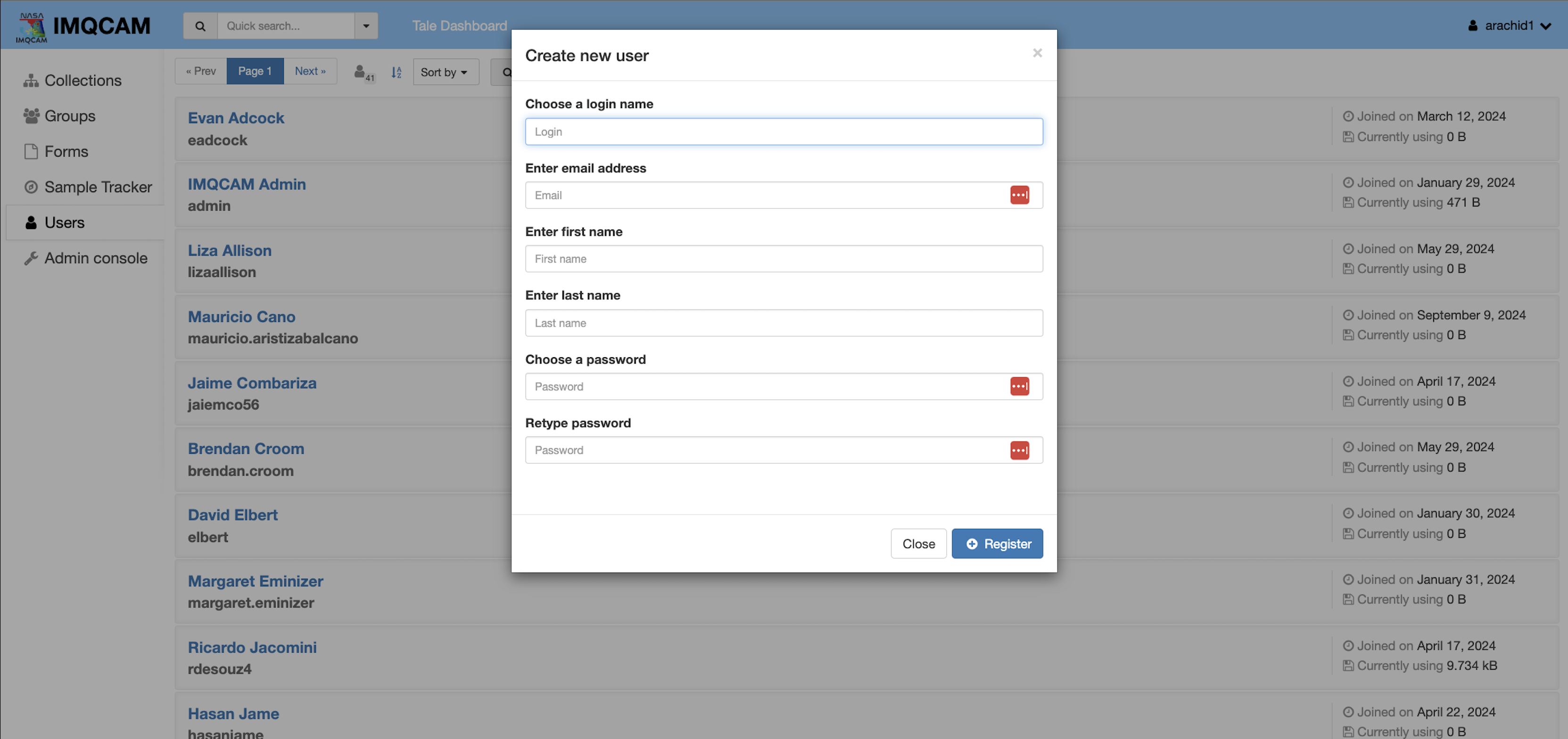Image resolution: width=1568 pixels, height=739 pixels.
Task: Click the red password manager icon in Email field
Action: [x=1020, y=196]
